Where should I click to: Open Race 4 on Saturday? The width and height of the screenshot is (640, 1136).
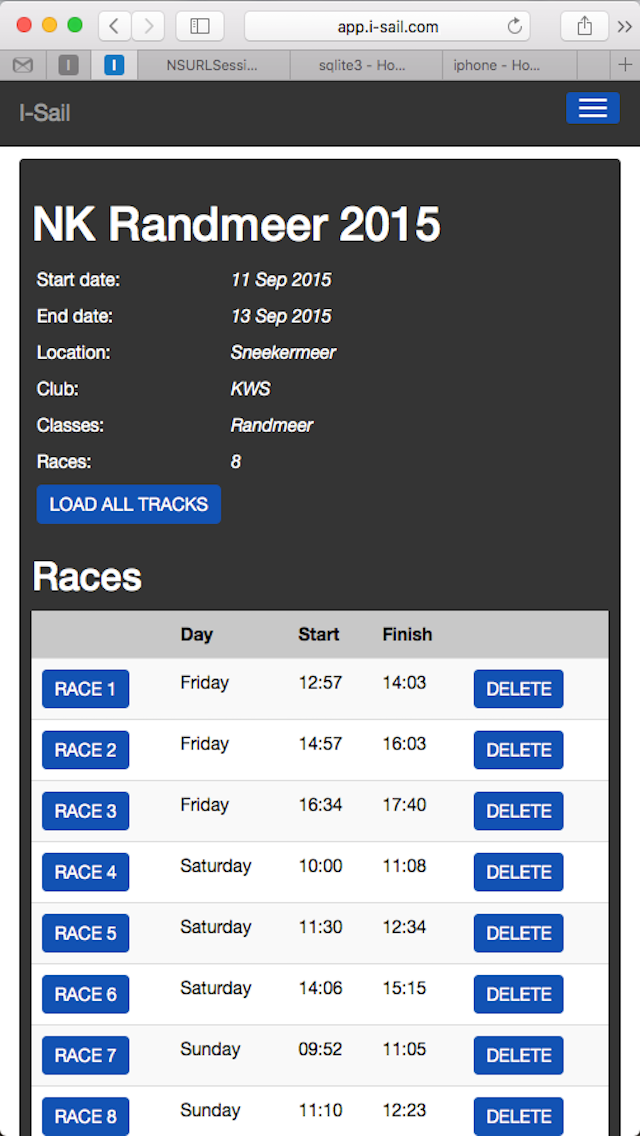click(85, 872)
